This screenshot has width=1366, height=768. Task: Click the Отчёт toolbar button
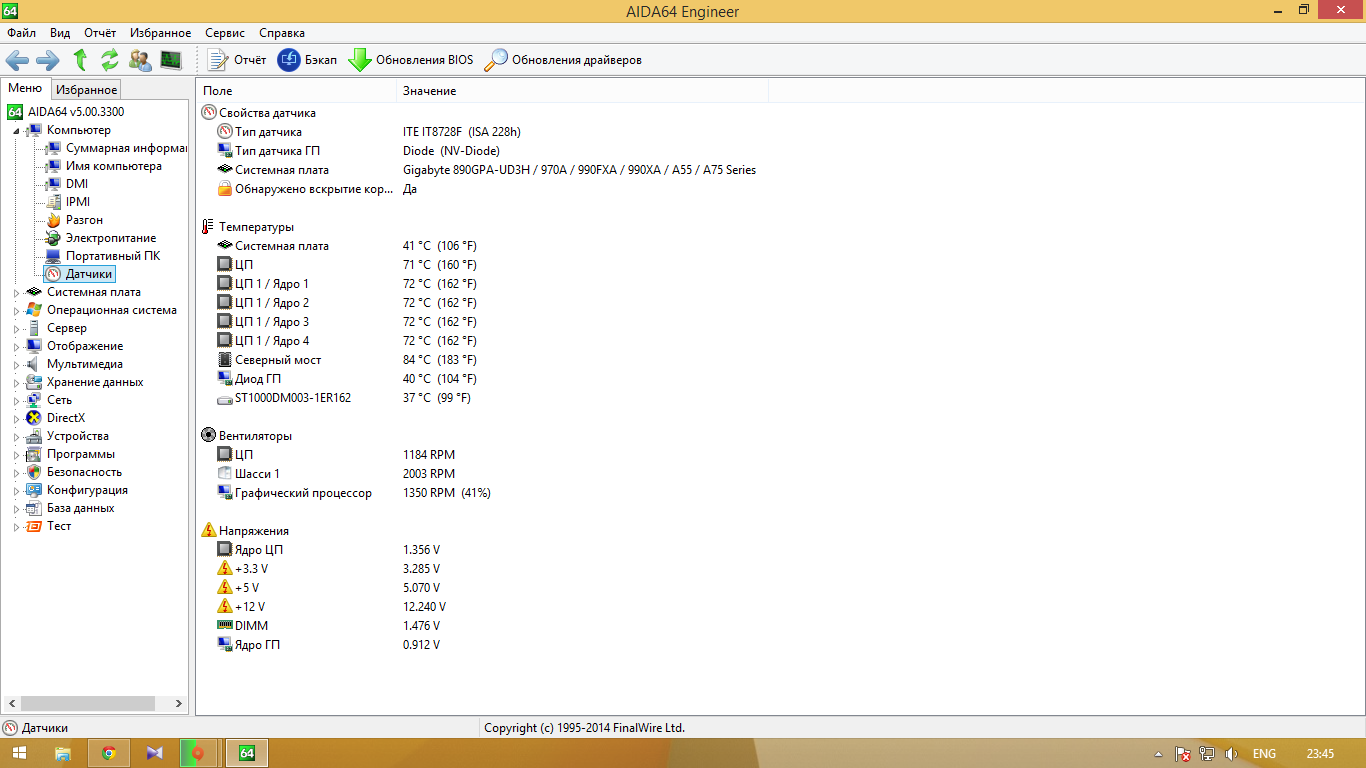[237, 60]
